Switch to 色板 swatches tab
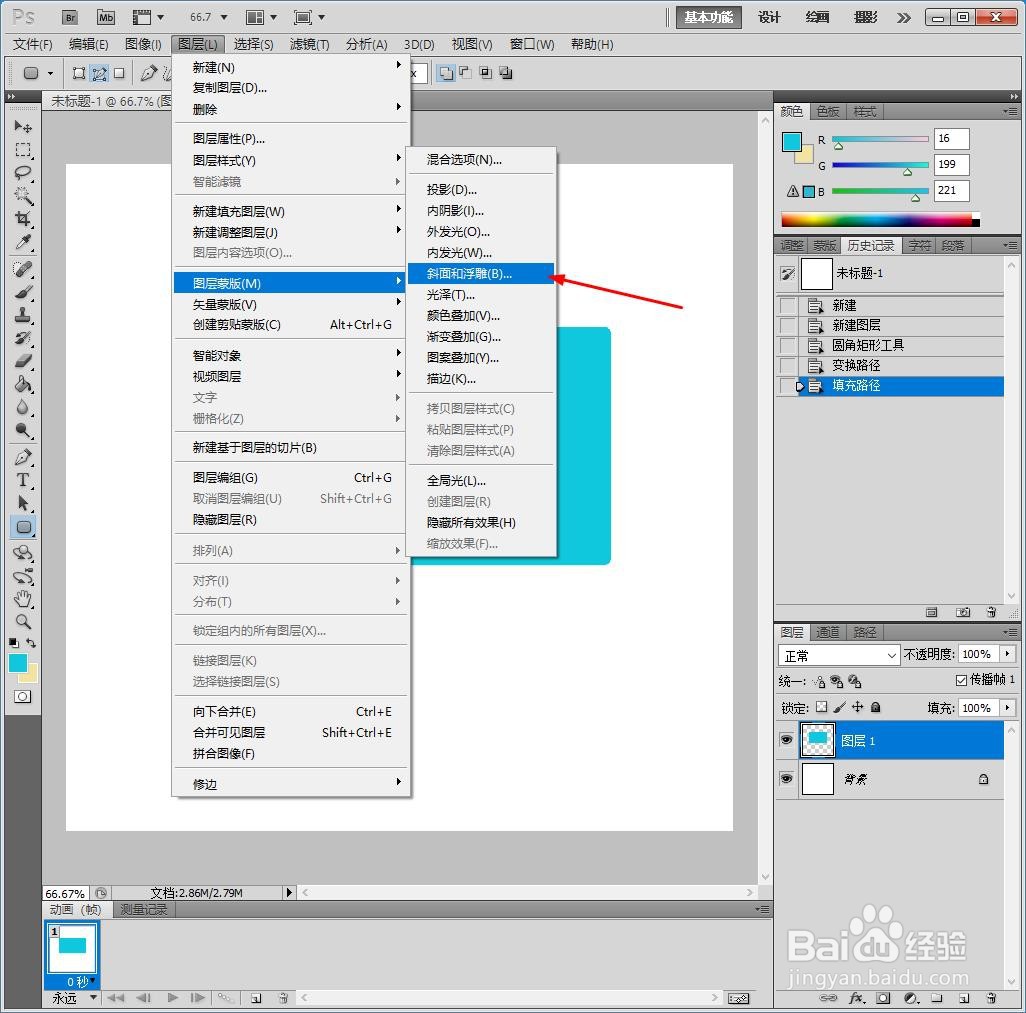 point(828,111)
